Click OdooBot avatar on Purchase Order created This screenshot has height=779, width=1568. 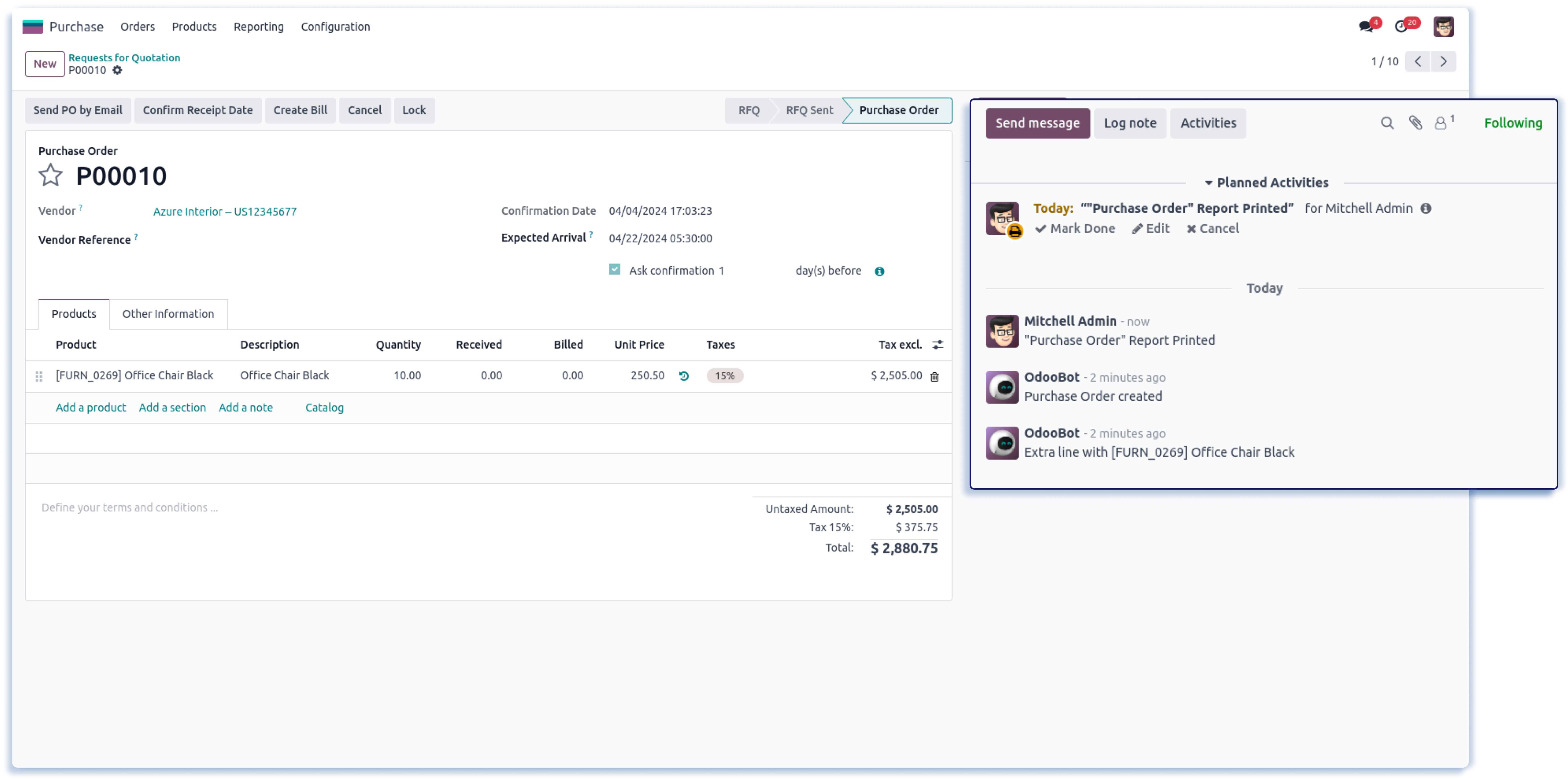point(1002,387)
